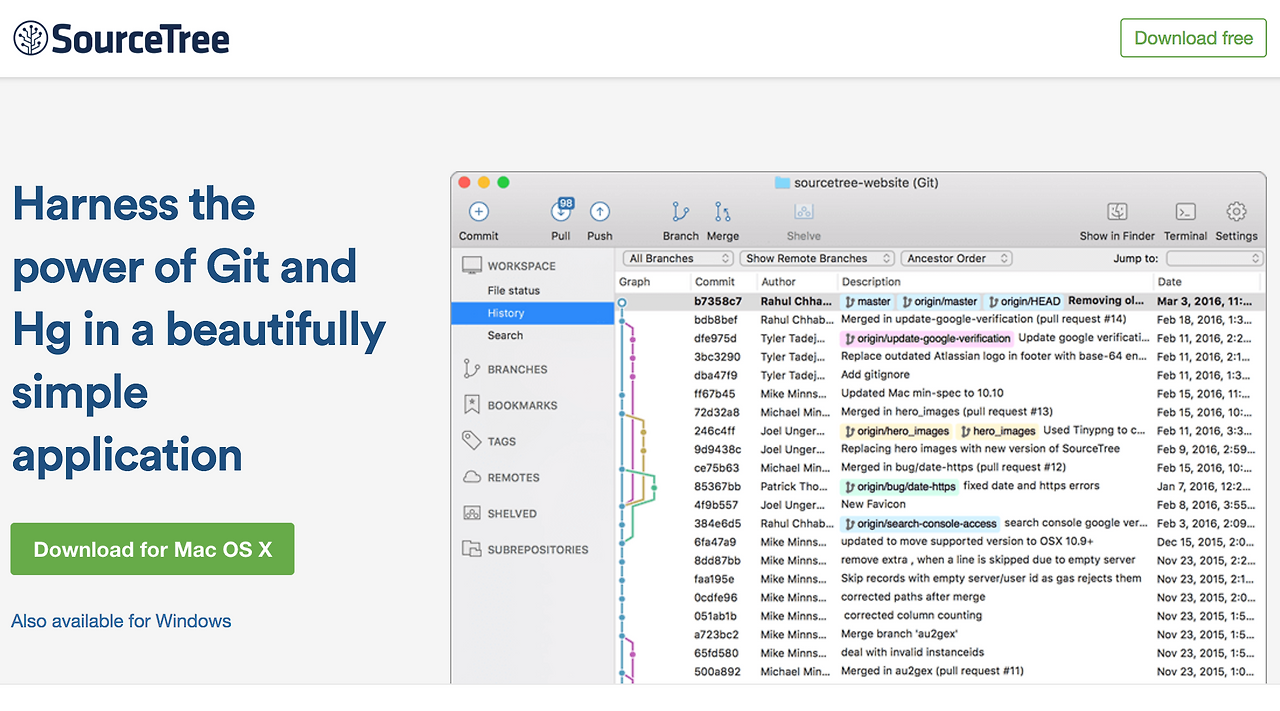Click the Show in Finder icon

point(1117,212)
